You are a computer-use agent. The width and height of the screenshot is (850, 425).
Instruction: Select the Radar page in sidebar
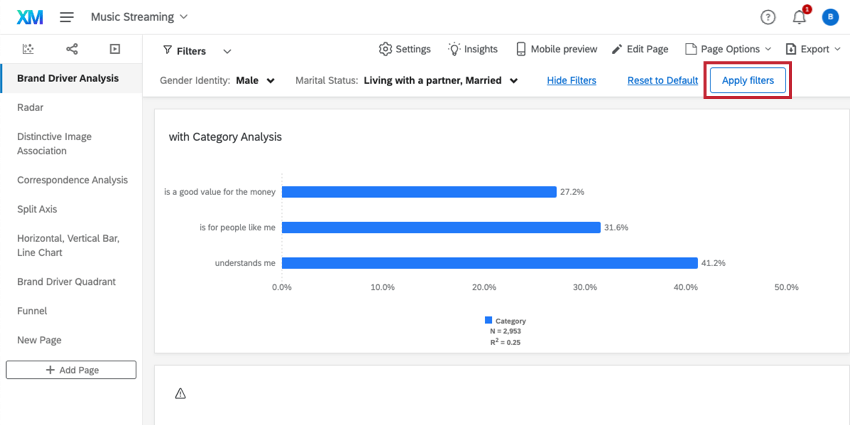tap(30, 107)
